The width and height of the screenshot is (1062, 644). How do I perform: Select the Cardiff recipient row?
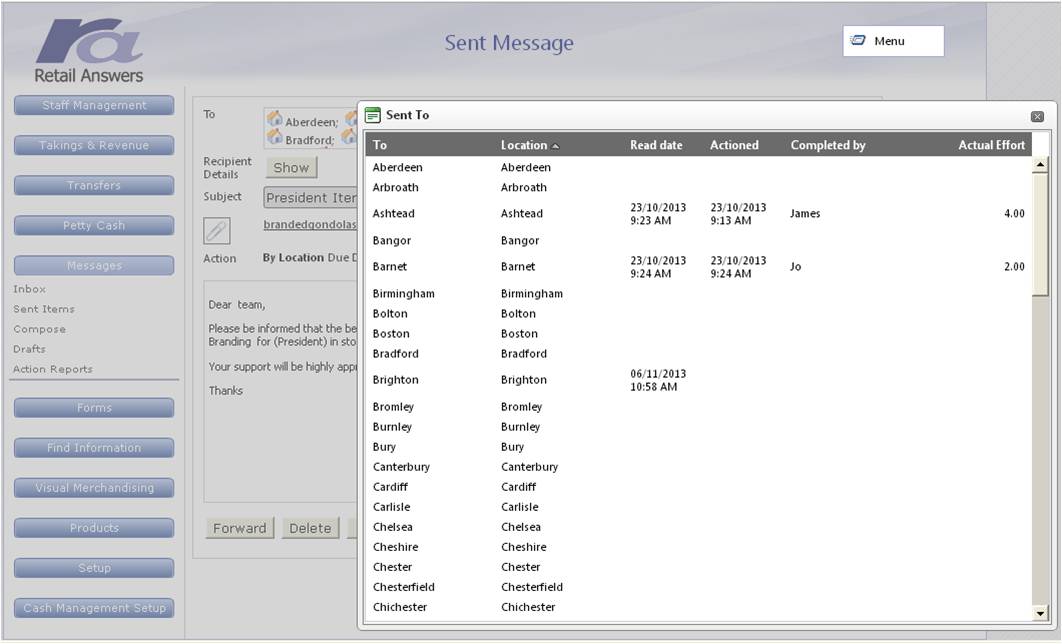tap(698, 487)
